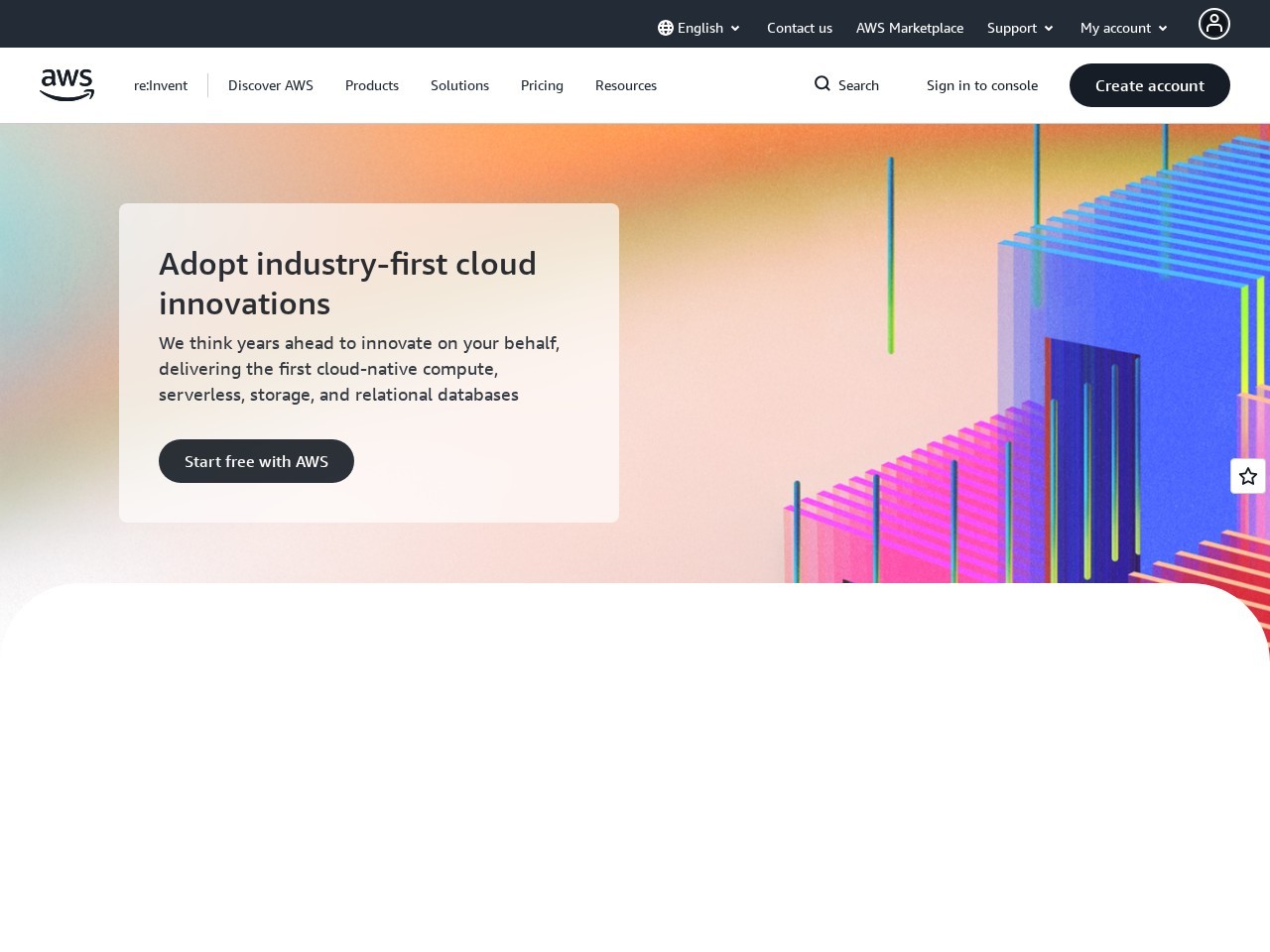The height and width of the screenshot is (952, 1270).
Task: Open the My account menu label
Action: click(x=1115, y=28)
